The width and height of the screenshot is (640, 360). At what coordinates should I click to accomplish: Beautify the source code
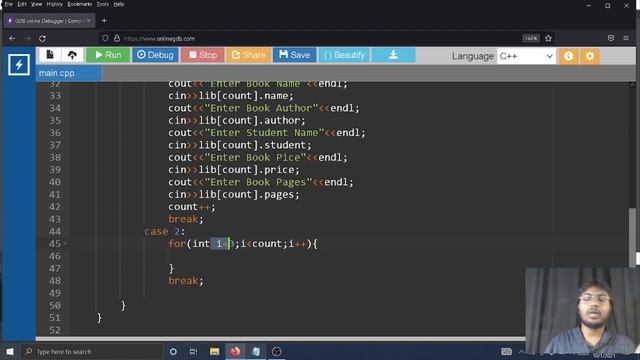344,55
